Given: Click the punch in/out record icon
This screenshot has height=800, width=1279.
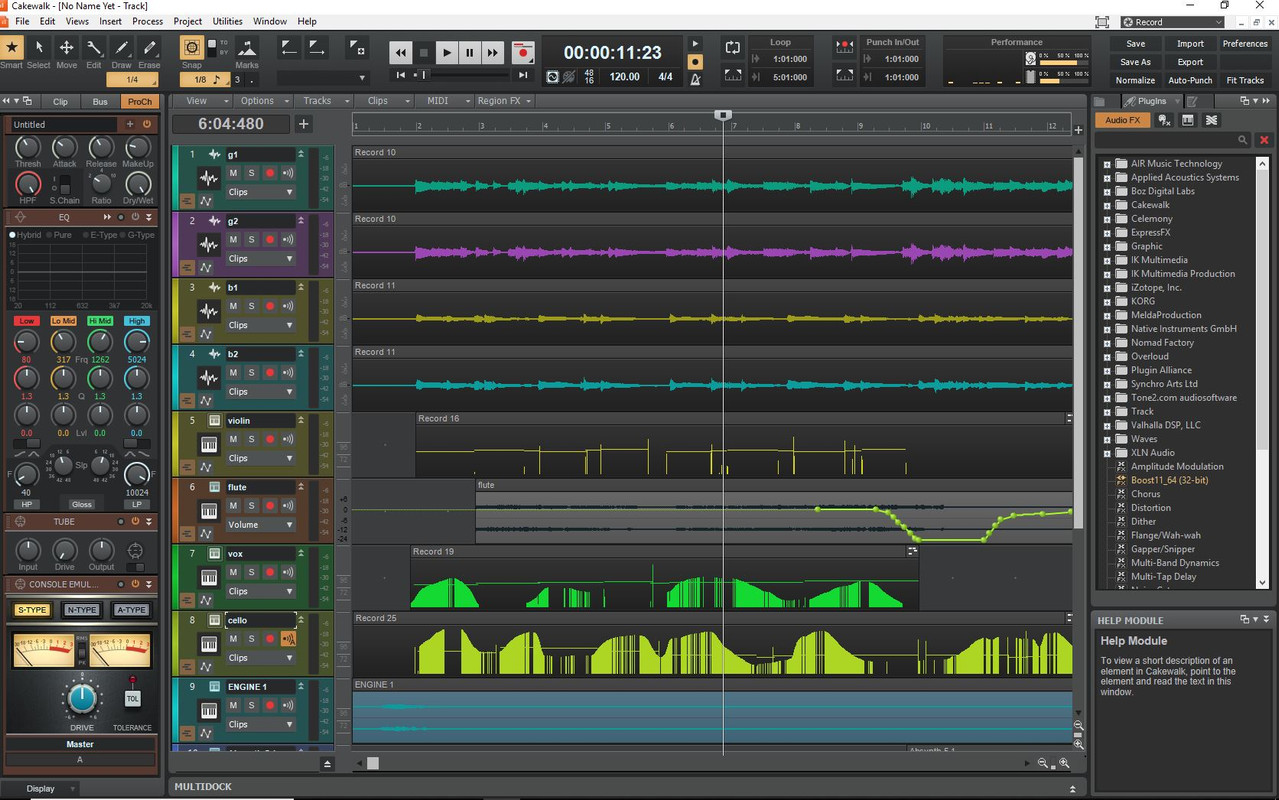Looking at the screenshot, I should point(845,46).
